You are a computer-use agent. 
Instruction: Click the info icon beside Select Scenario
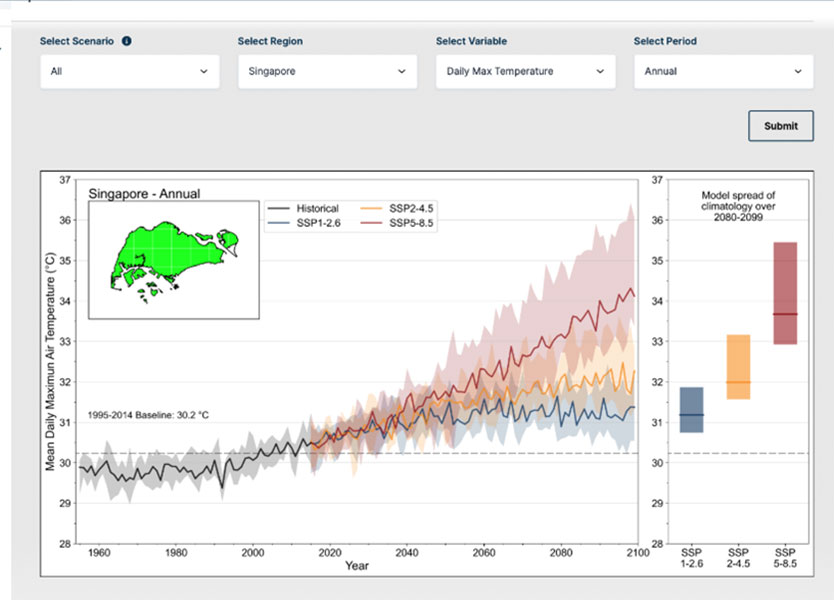coord(127,42)
